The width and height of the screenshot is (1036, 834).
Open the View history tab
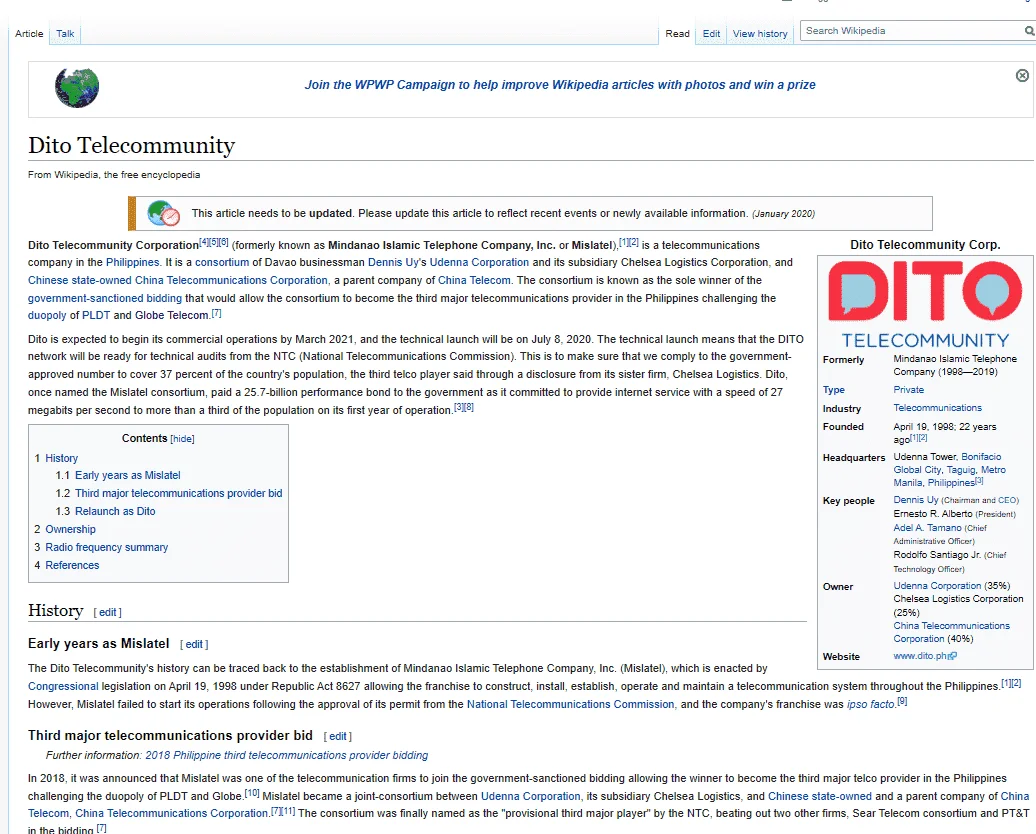coord(760,34)
